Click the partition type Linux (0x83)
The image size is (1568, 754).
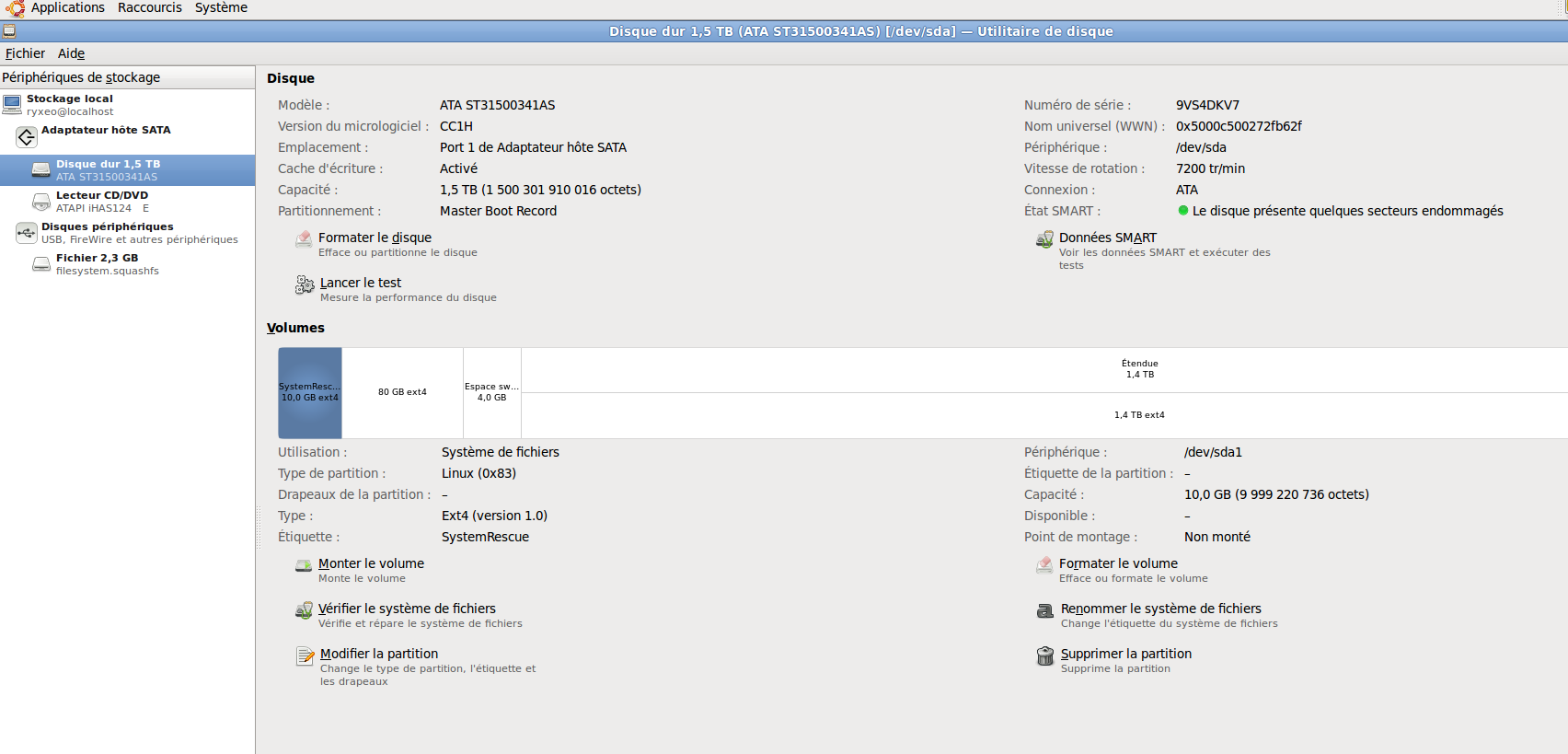tap(478, 473)
